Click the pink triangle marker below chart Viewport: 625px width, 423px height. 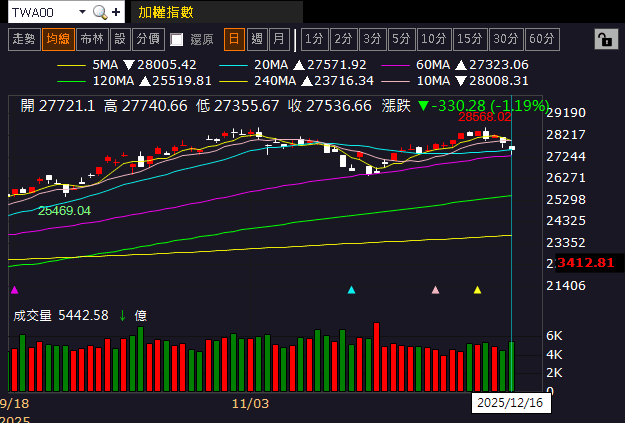[x=436, y=290]
